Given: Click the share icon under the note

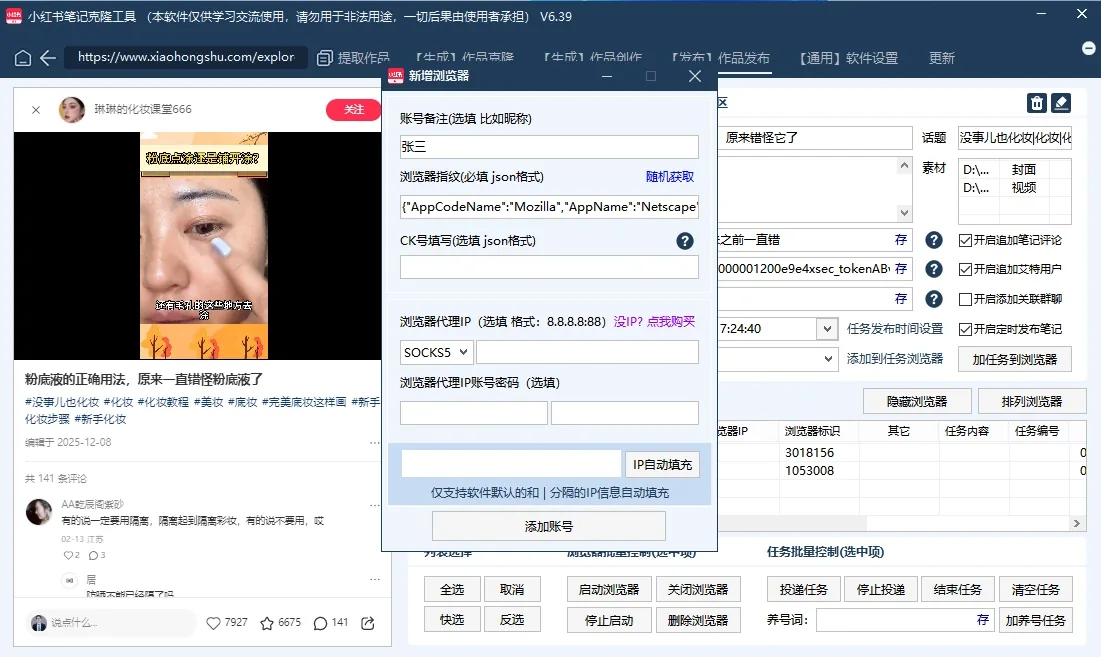Looking at the screenshot, I should pos(368,623).
